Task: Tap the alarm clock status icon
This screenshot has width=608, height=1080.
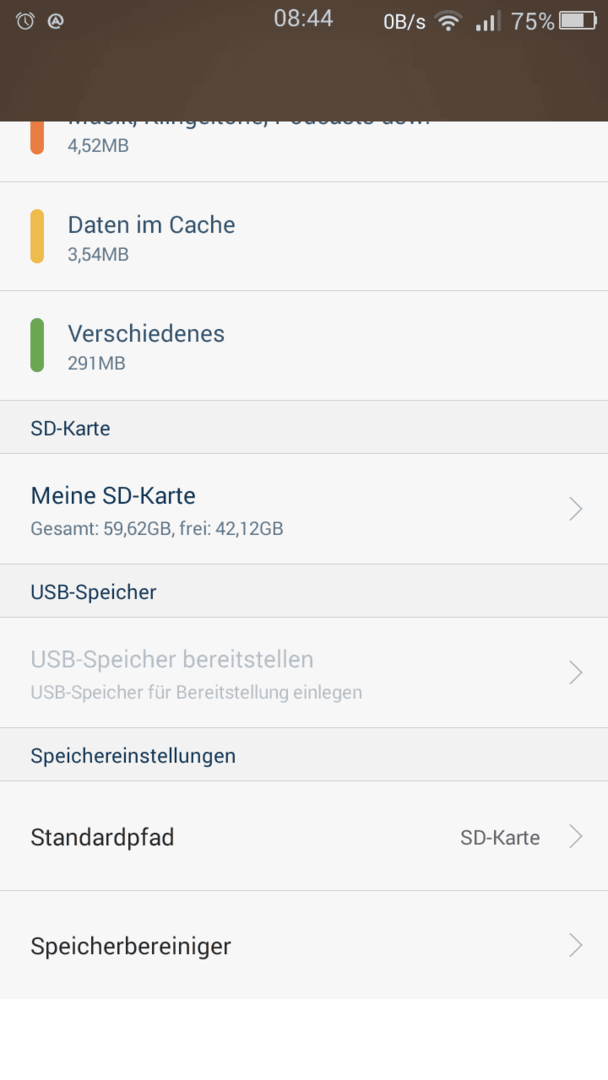Action: point(25,21)
